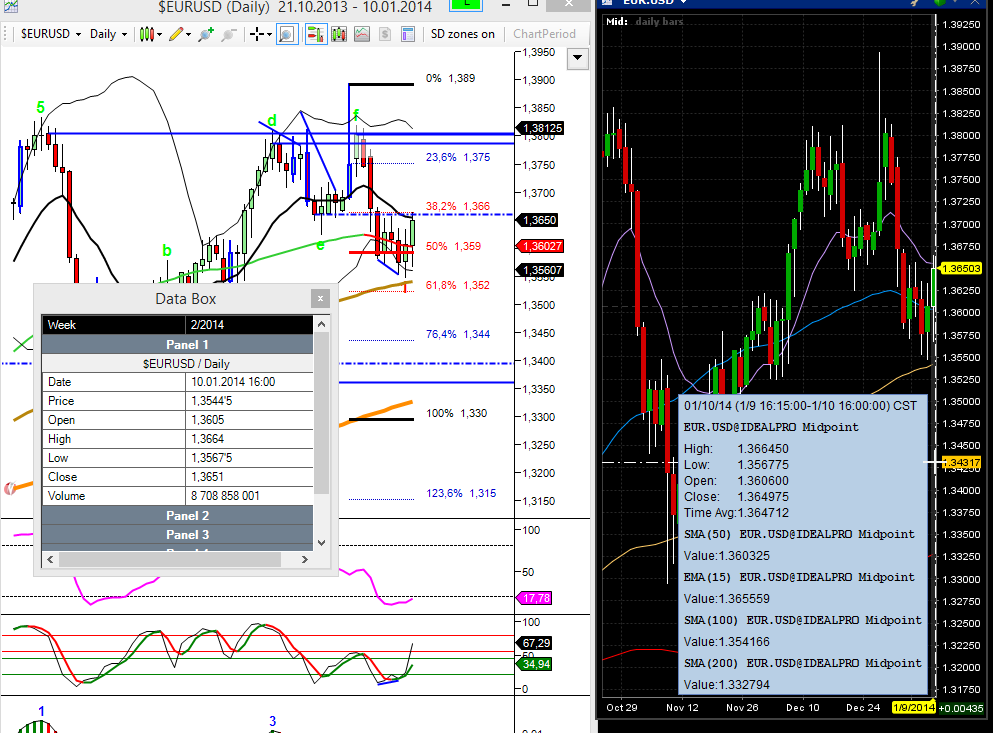Click highlighted 1/9/2014 date label

(x=913, y=708)
